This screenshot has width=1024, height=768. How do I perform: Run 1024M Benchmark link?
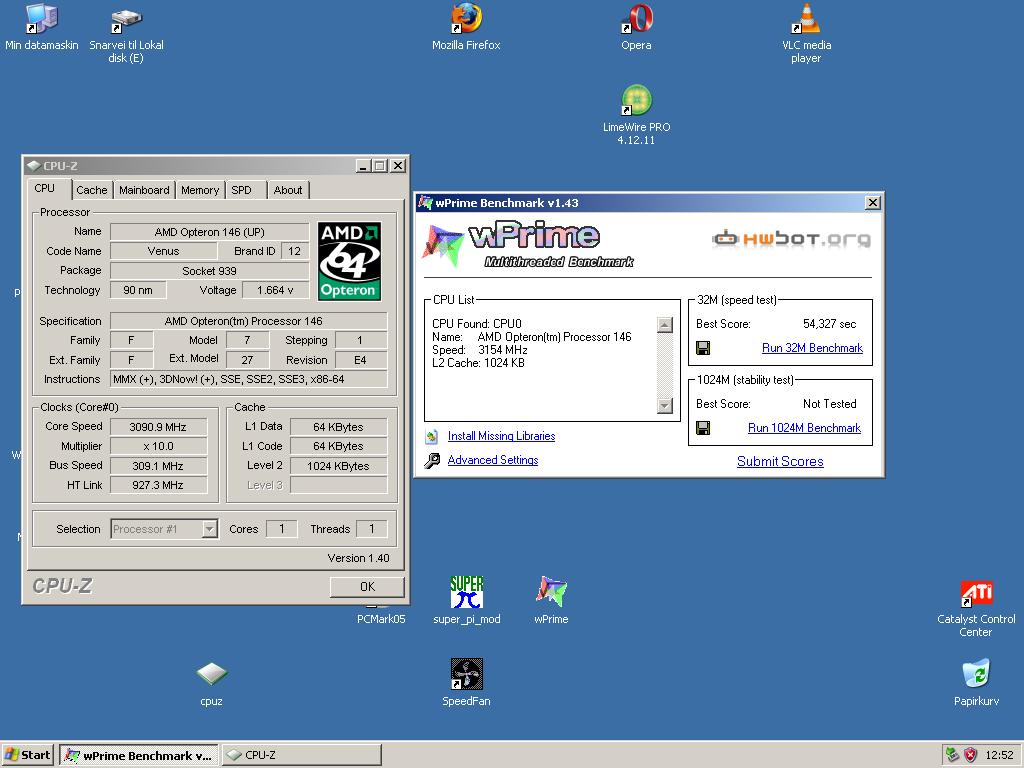coord(805,428)
